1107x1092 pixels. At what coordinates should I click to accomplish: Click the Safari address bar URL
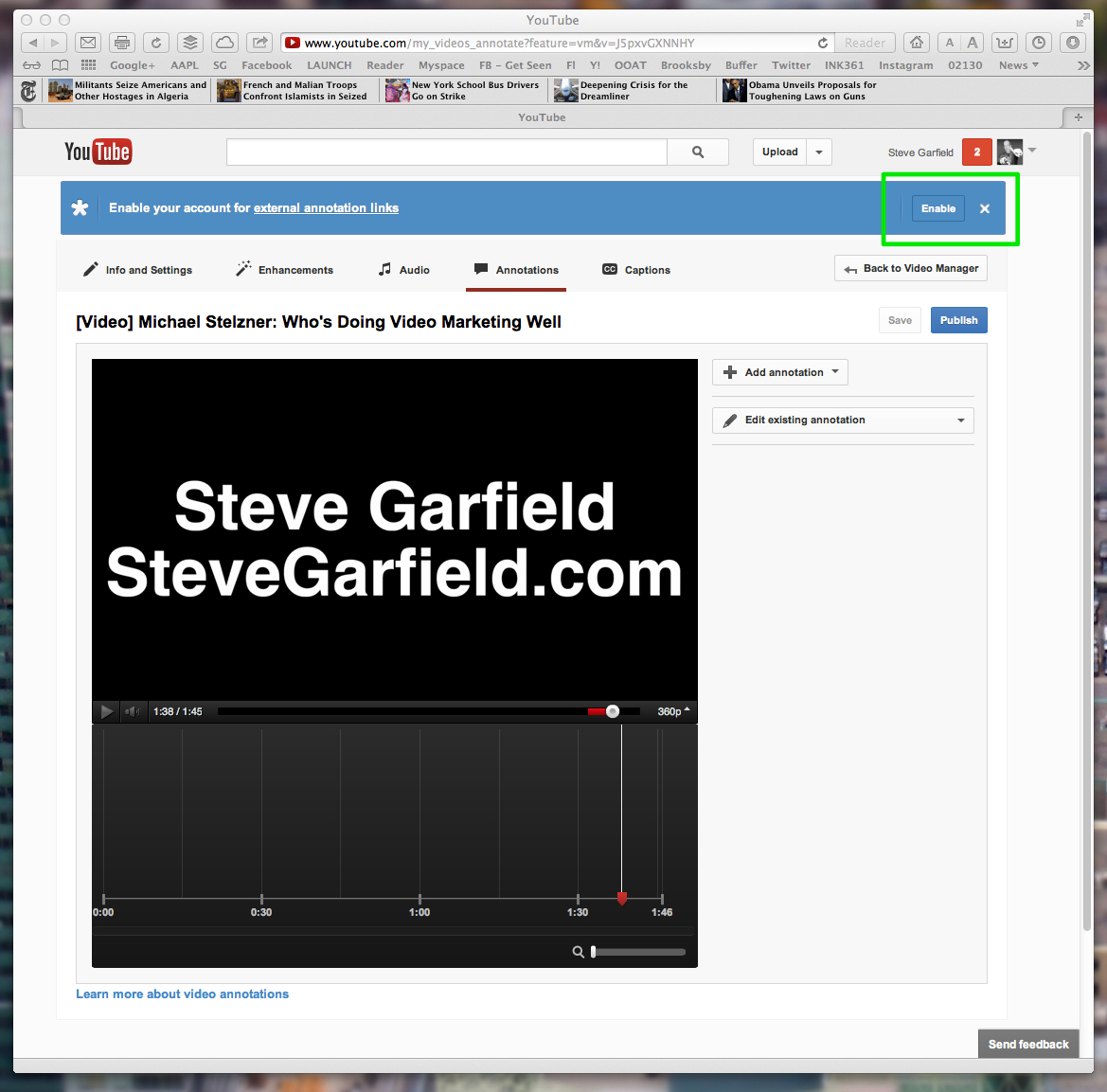(499, 43)
